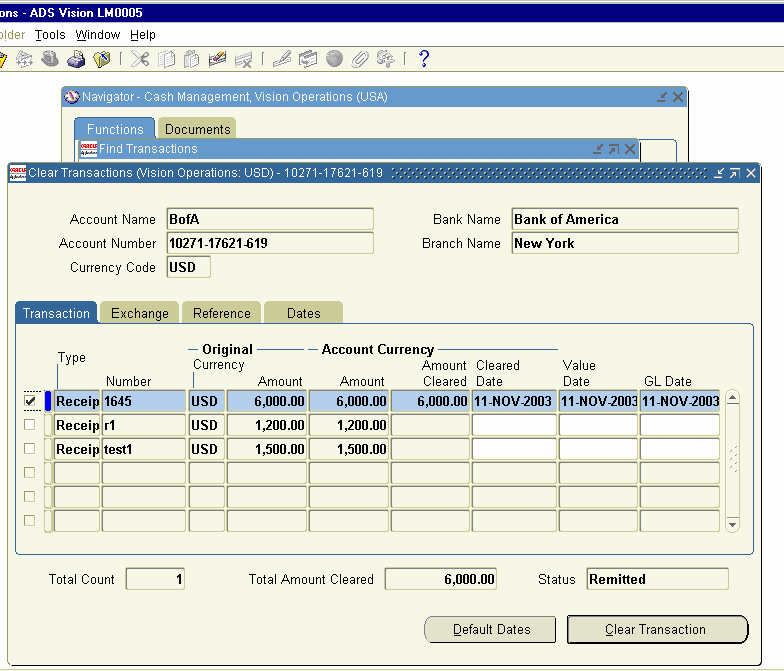
Task: Click Cleared Date cell for receipt 1645
Action: [514, 401]
